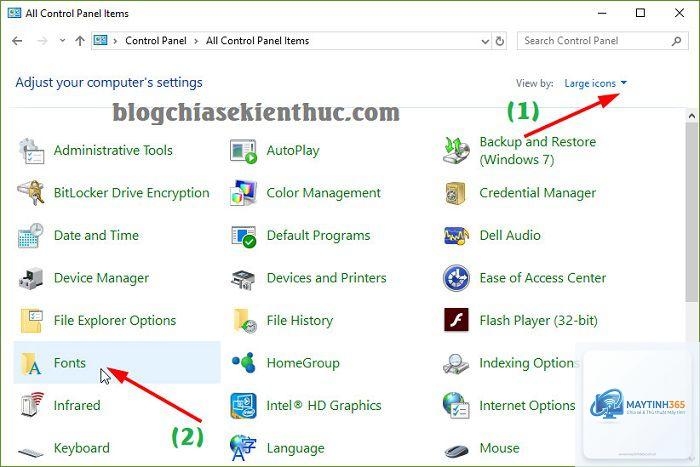
Task: Open the BitLocker Drive Encryption icon
Action: tap(30, 193)
